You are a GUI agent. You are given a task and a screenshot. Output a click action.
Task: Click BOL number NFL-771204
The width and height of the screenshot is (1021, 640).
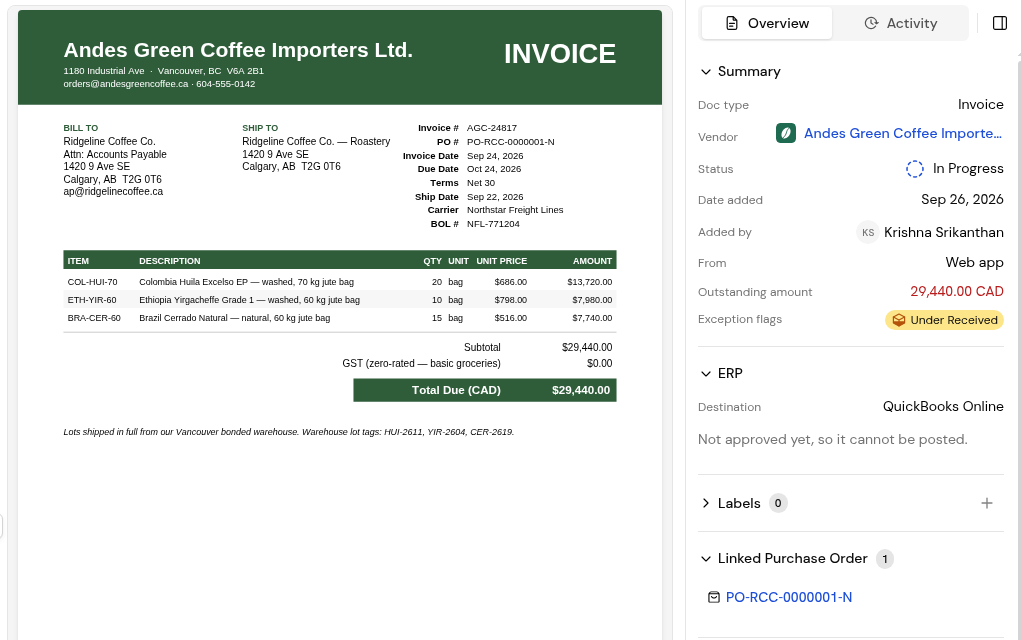point(493,224)
